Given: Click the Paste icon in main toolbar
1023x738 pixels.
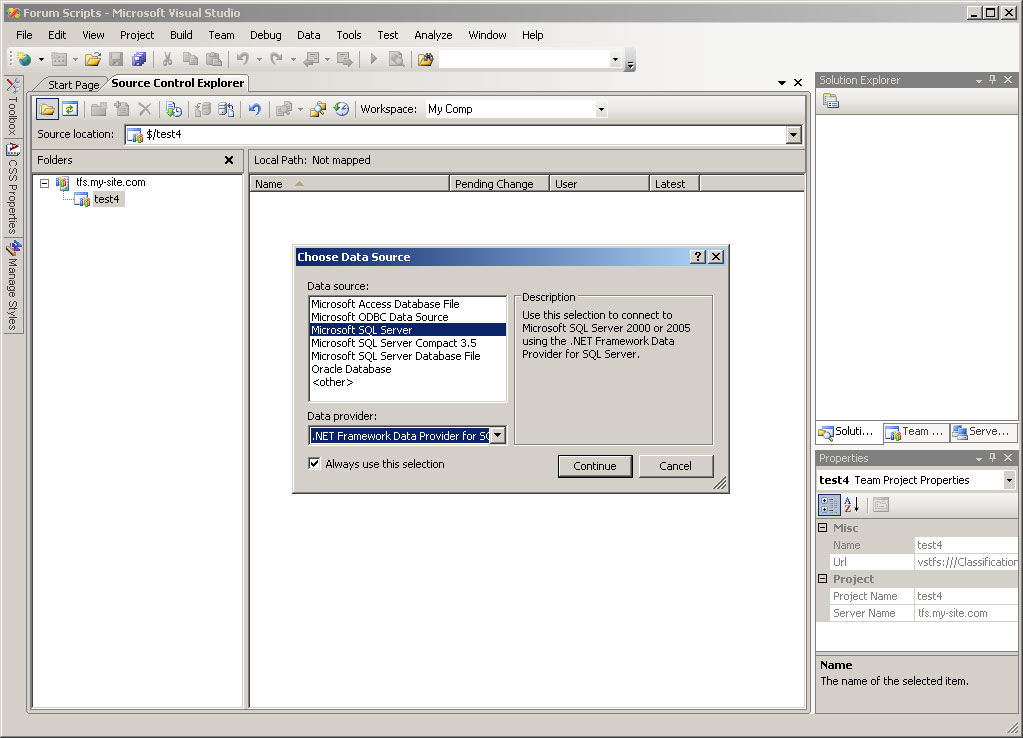Looking at the screenshot, I should point(213,59).
